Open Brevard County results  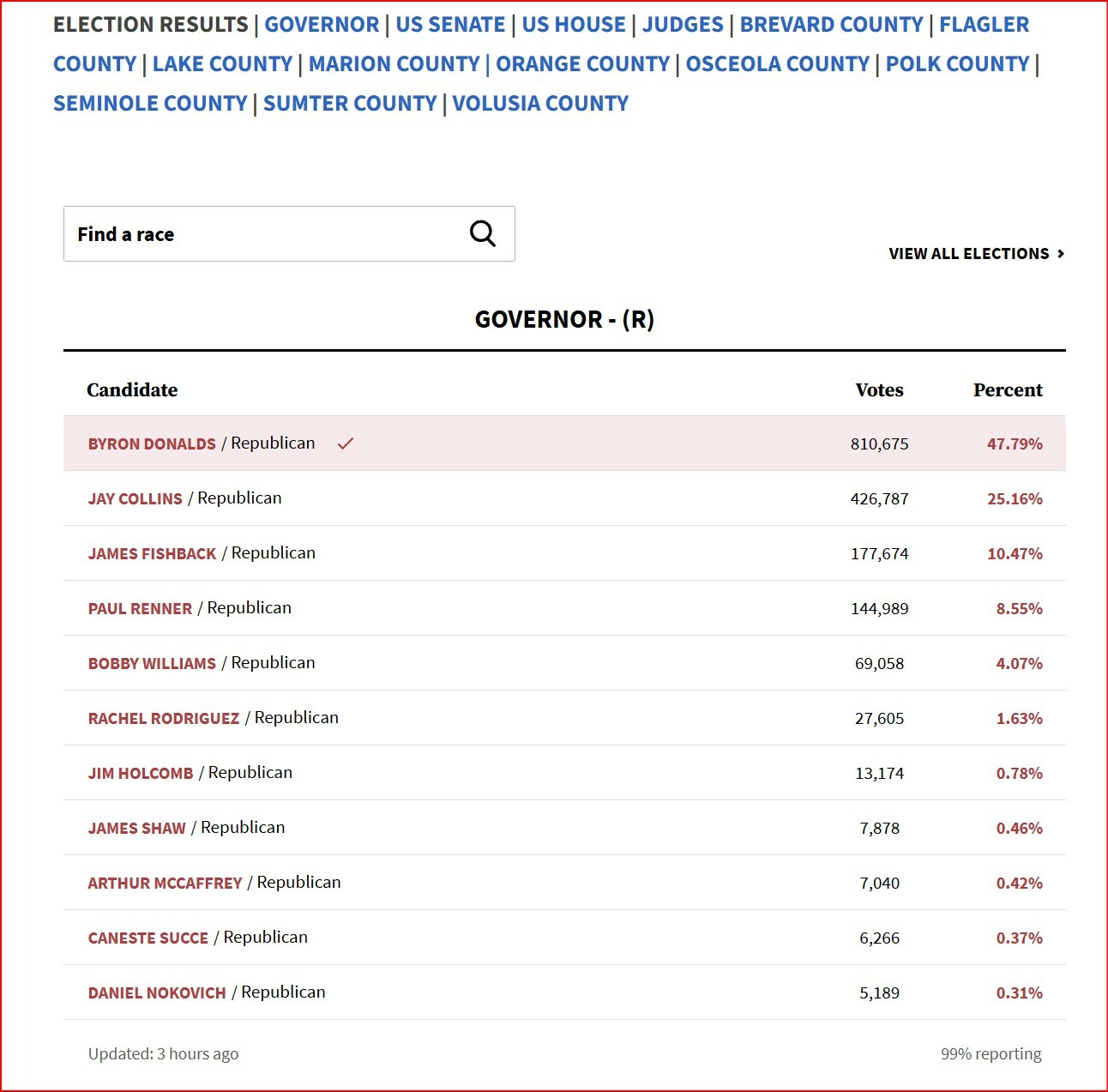coord(831,24)
